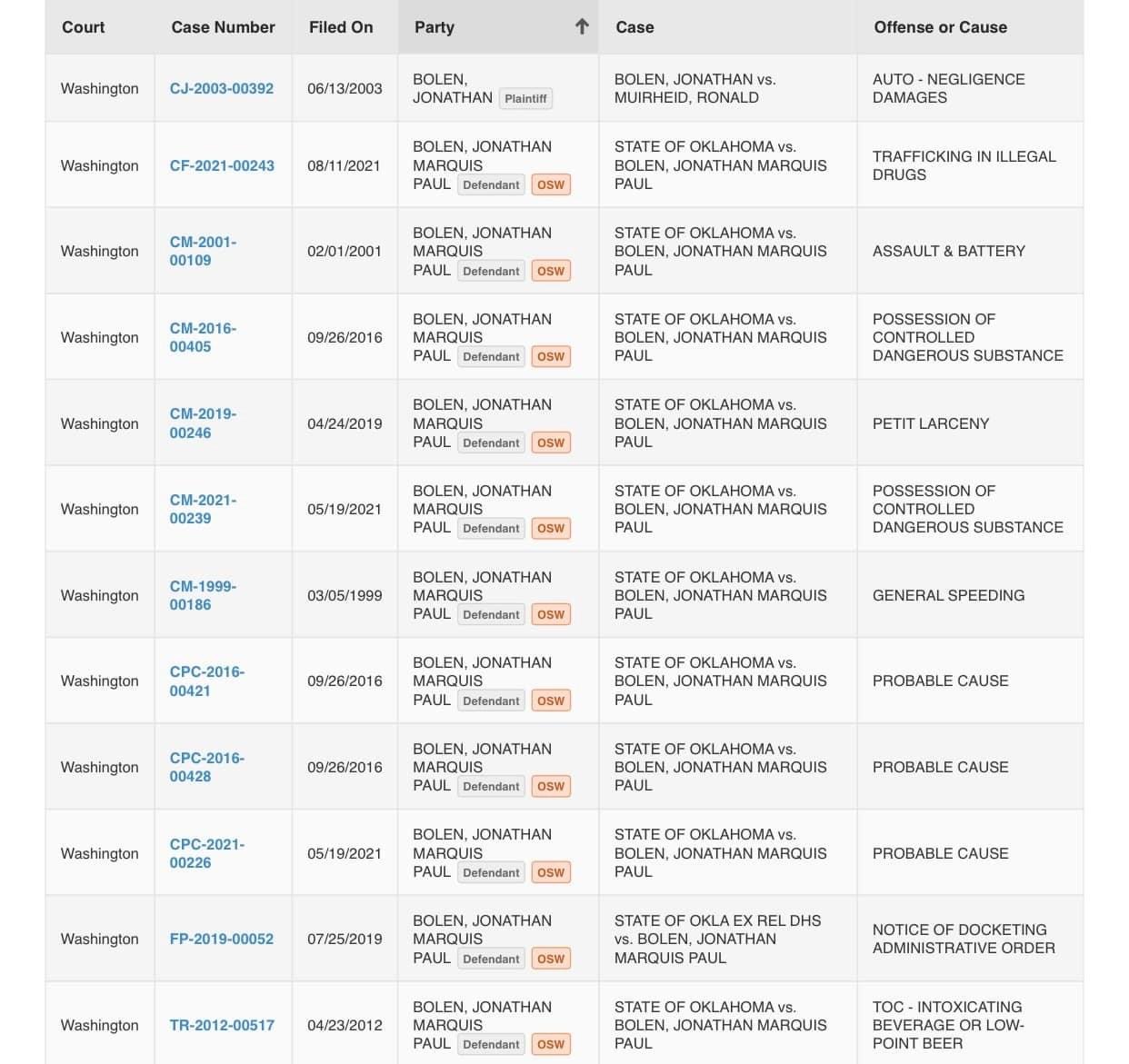Click Plaintiff badge in first row
Image resolution: width=1129 pixels, height=1064 pixels.
[x=526, y=98]
